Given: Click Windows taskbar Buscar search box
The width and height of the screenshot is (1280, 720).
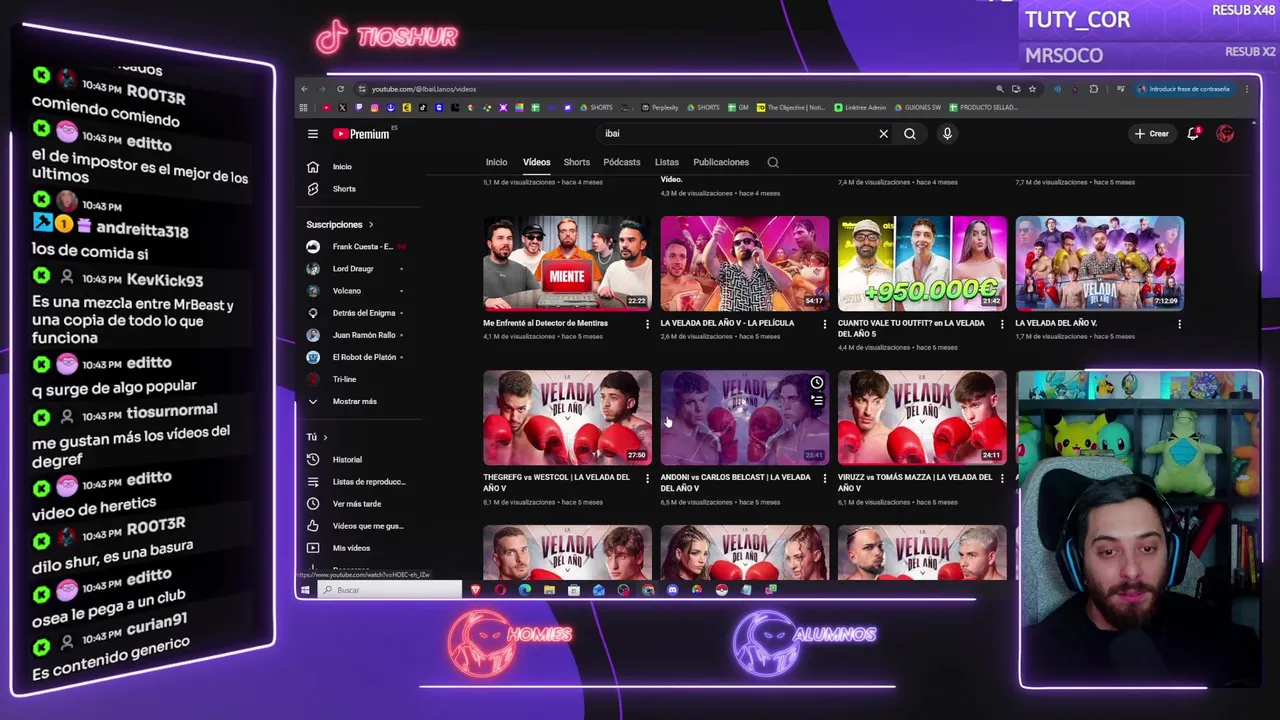Looking at the screenshot, I should click(x=389, y=590).
